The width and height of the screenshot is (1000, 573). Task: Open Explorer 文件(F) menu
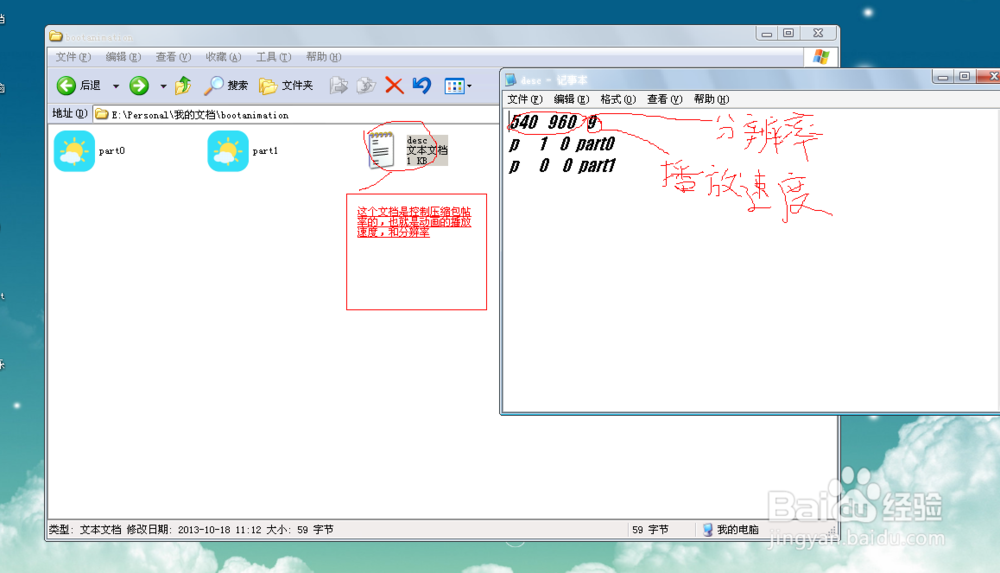(x=73, y=57)
